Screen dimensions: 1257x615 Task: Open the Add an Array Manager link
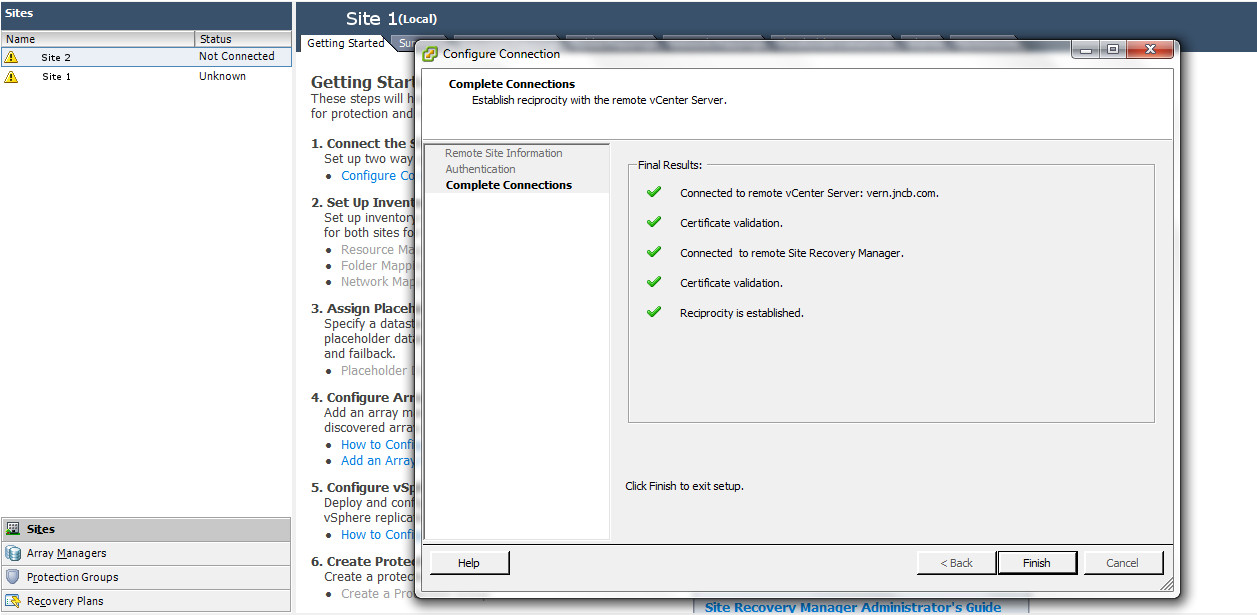[x=377, y=461]
